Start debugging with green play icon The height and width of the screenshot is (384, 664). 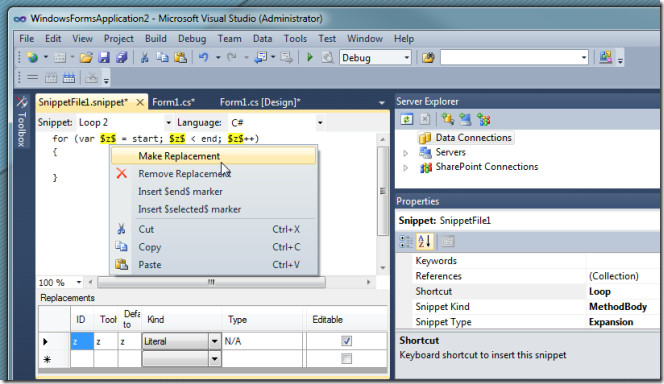310,58
